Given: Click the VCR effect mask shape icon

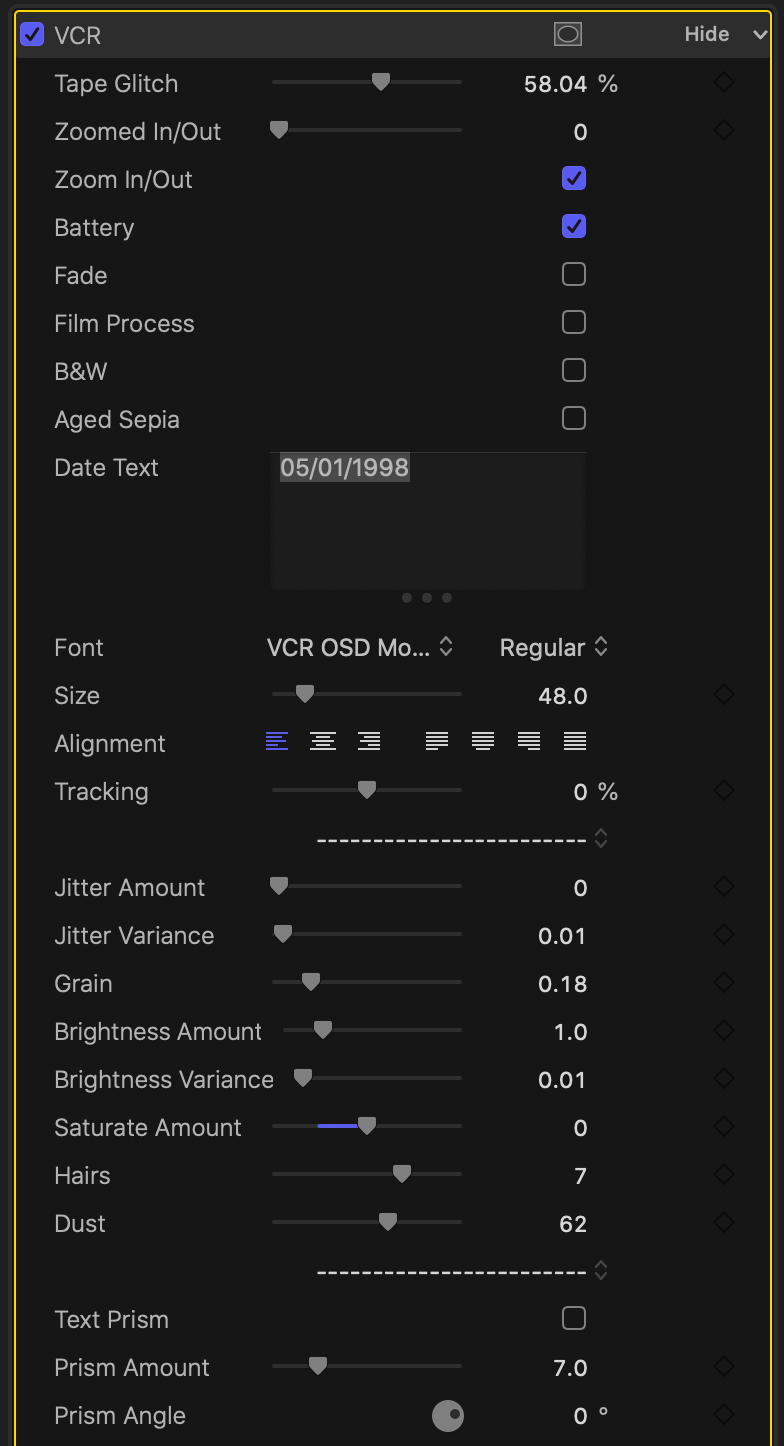Looking at the screenshot, I should [567, 34].
